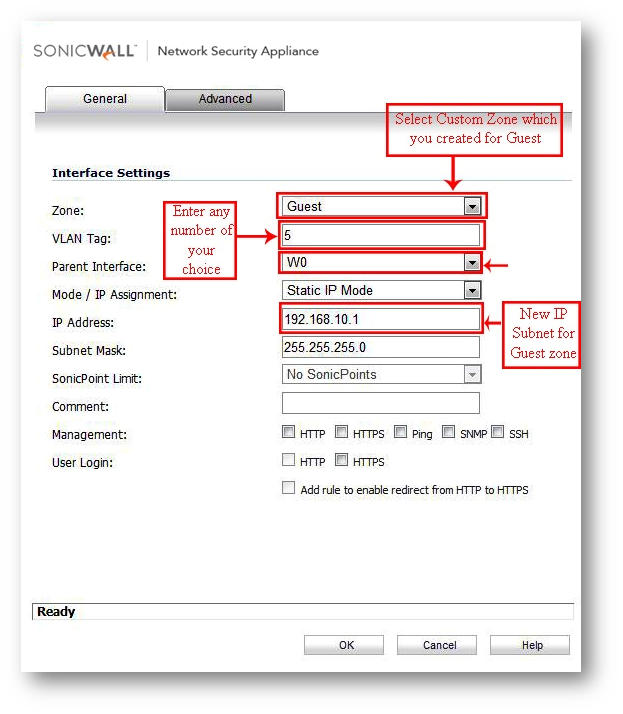623x714 pixels.
Task: Click the SonicPoint Limit label
Action: pos(97,378)
